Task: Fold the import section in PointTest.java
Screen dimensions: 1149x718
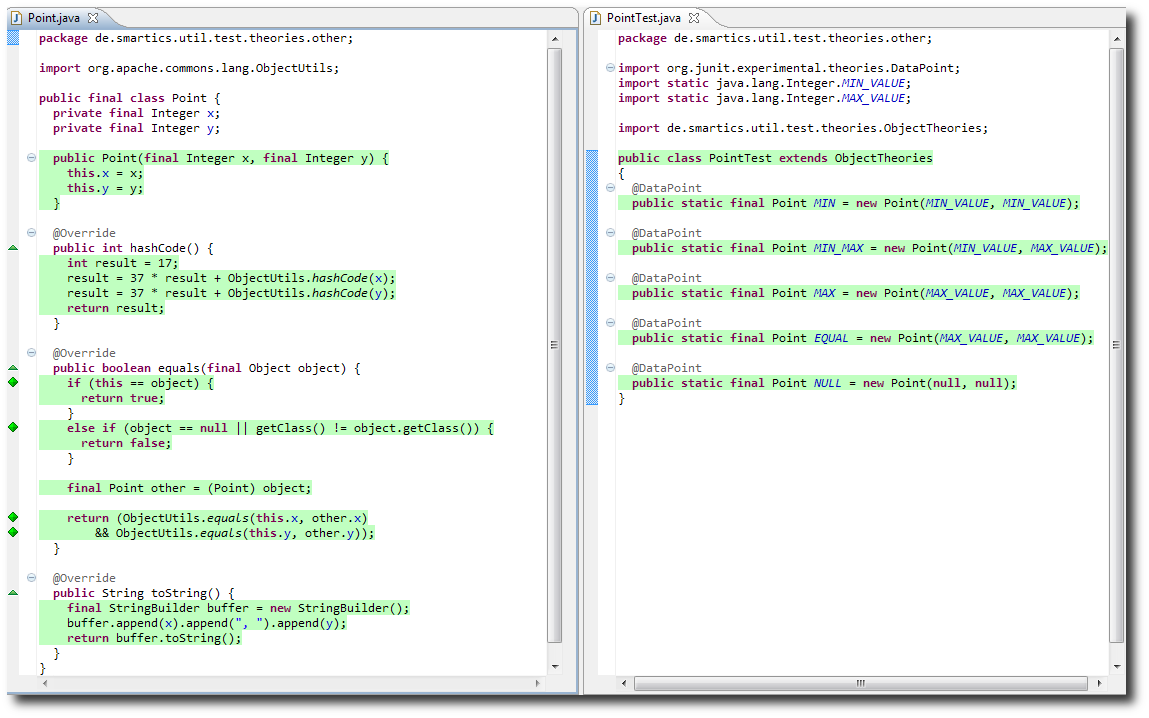Action: click(609, 68)
